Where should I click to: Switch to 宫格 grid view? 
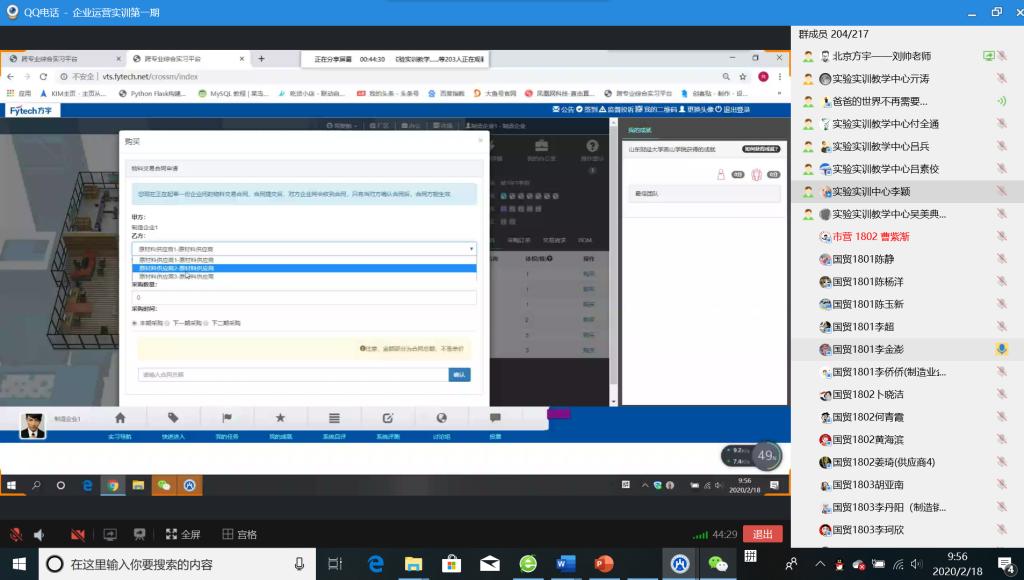239,535
